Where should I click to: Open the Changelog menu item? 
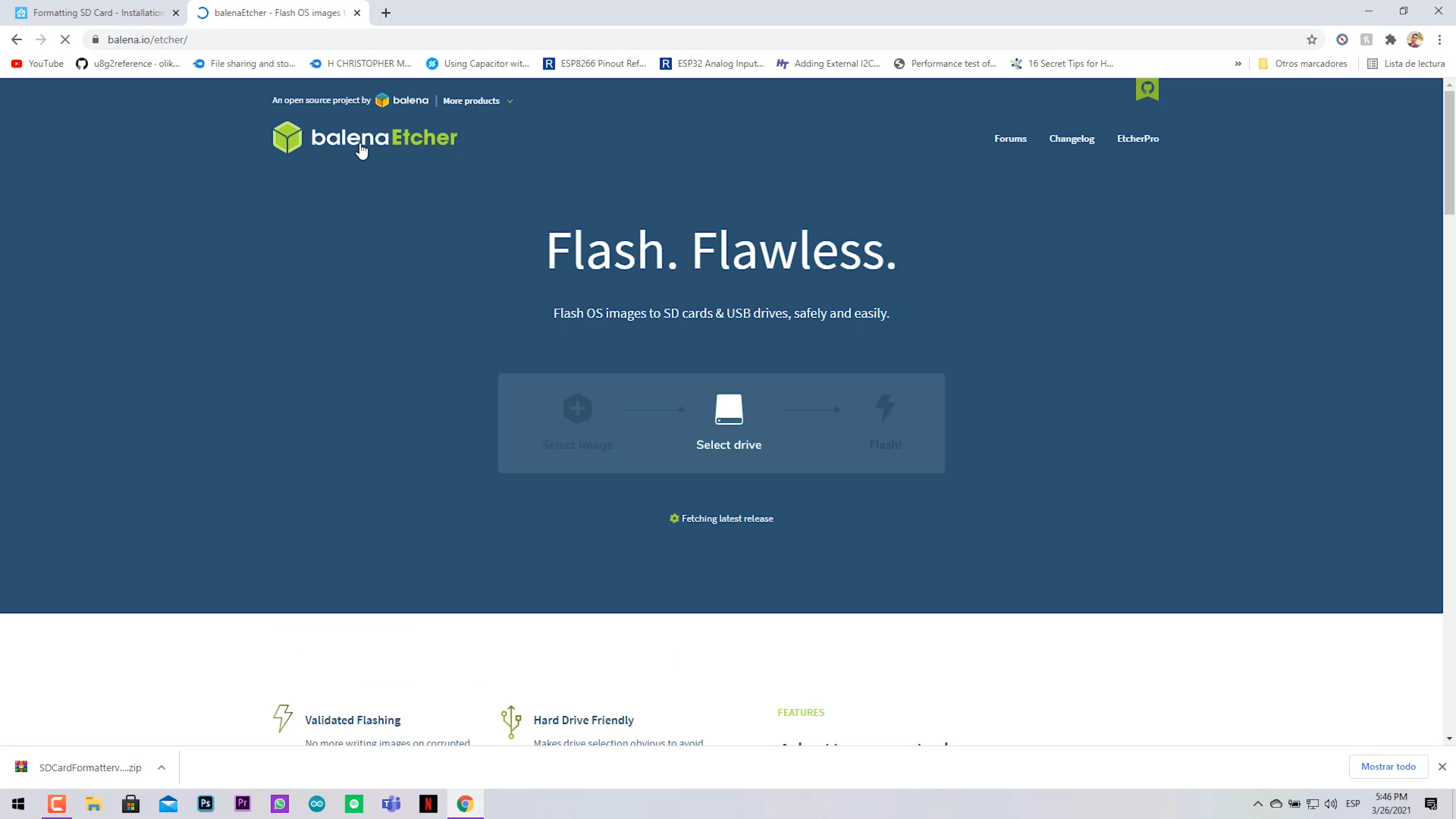1072,139
